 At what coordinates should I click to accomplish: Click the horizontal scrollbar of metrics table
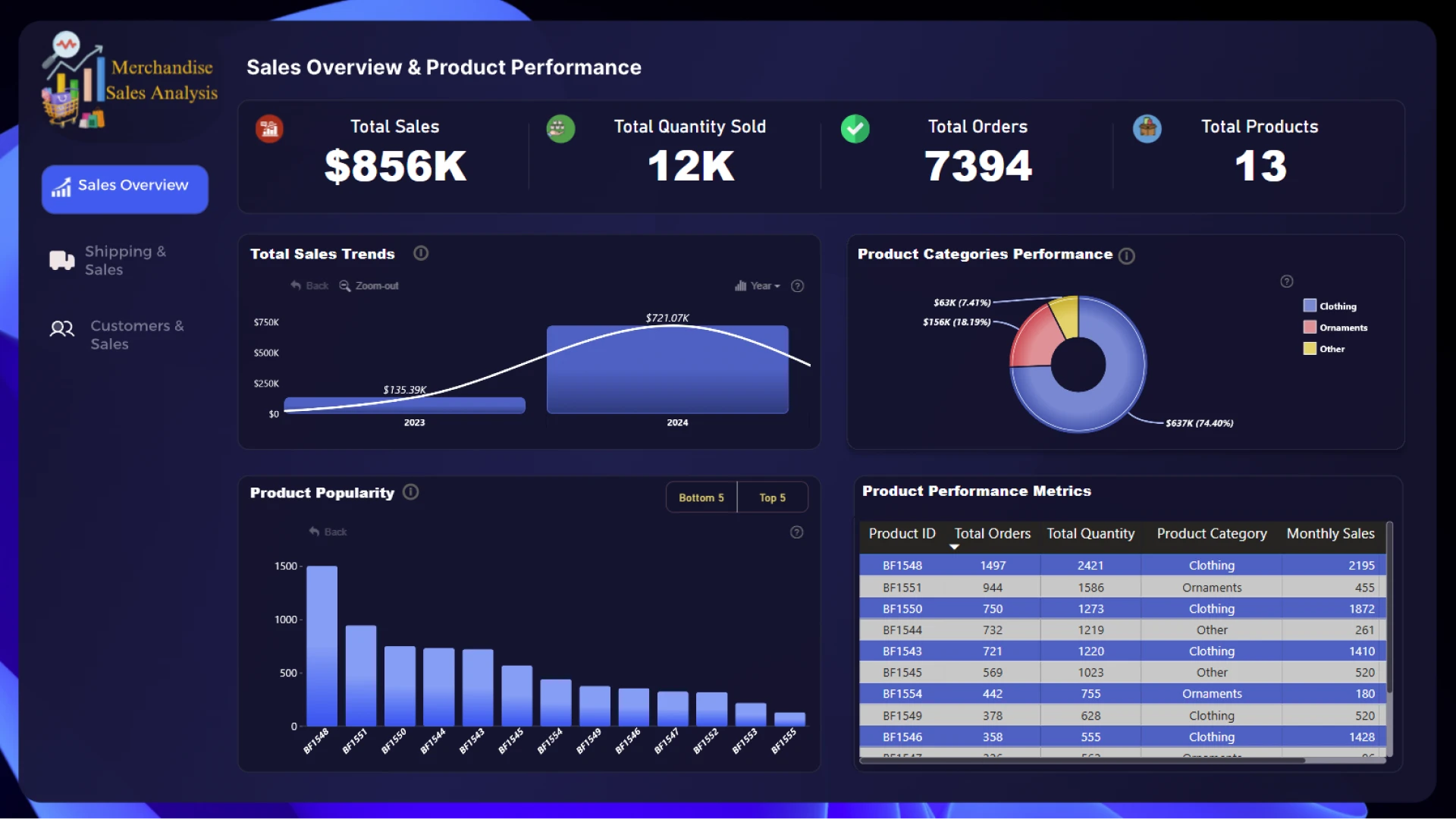point(1082,760)
